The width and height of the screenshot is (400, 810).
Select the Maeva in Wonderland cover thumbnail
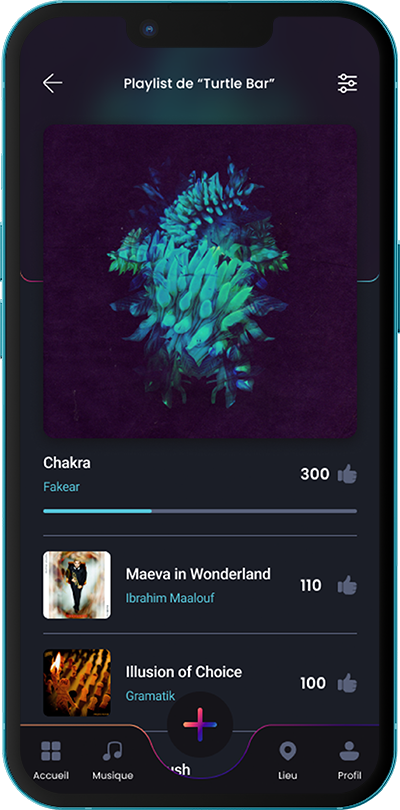(76, 585)
